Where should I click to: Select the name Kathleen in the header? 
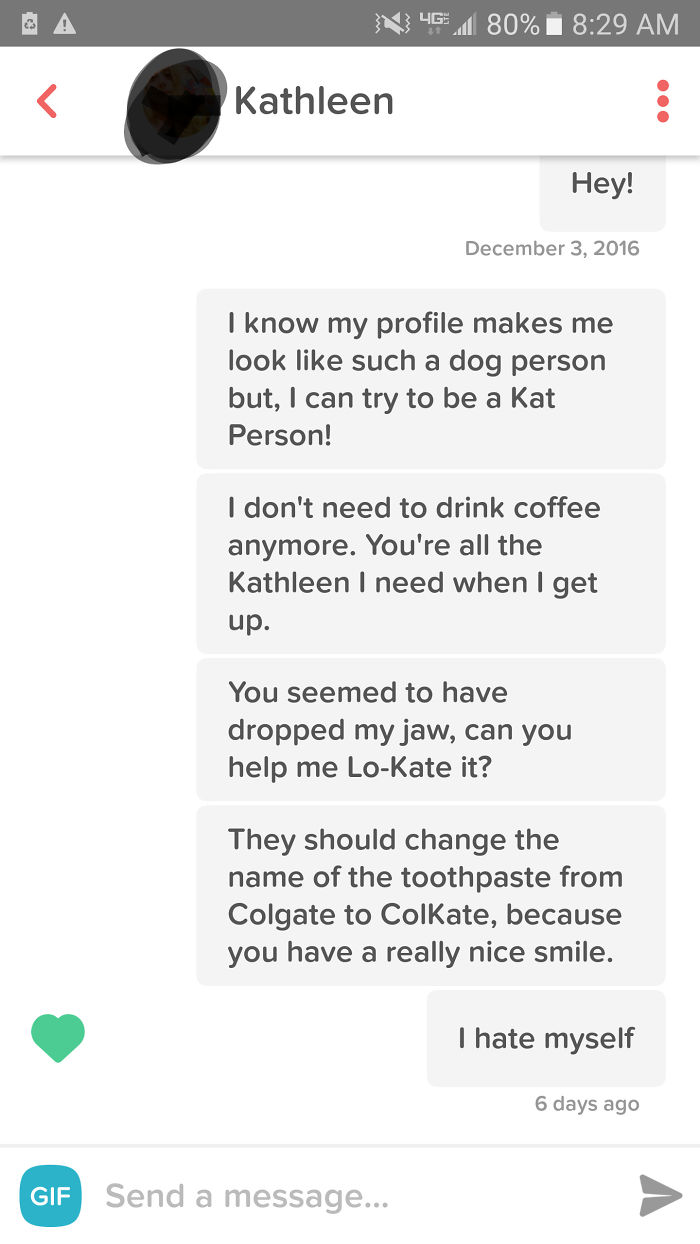pyautogui.click(x=312, y=100)
